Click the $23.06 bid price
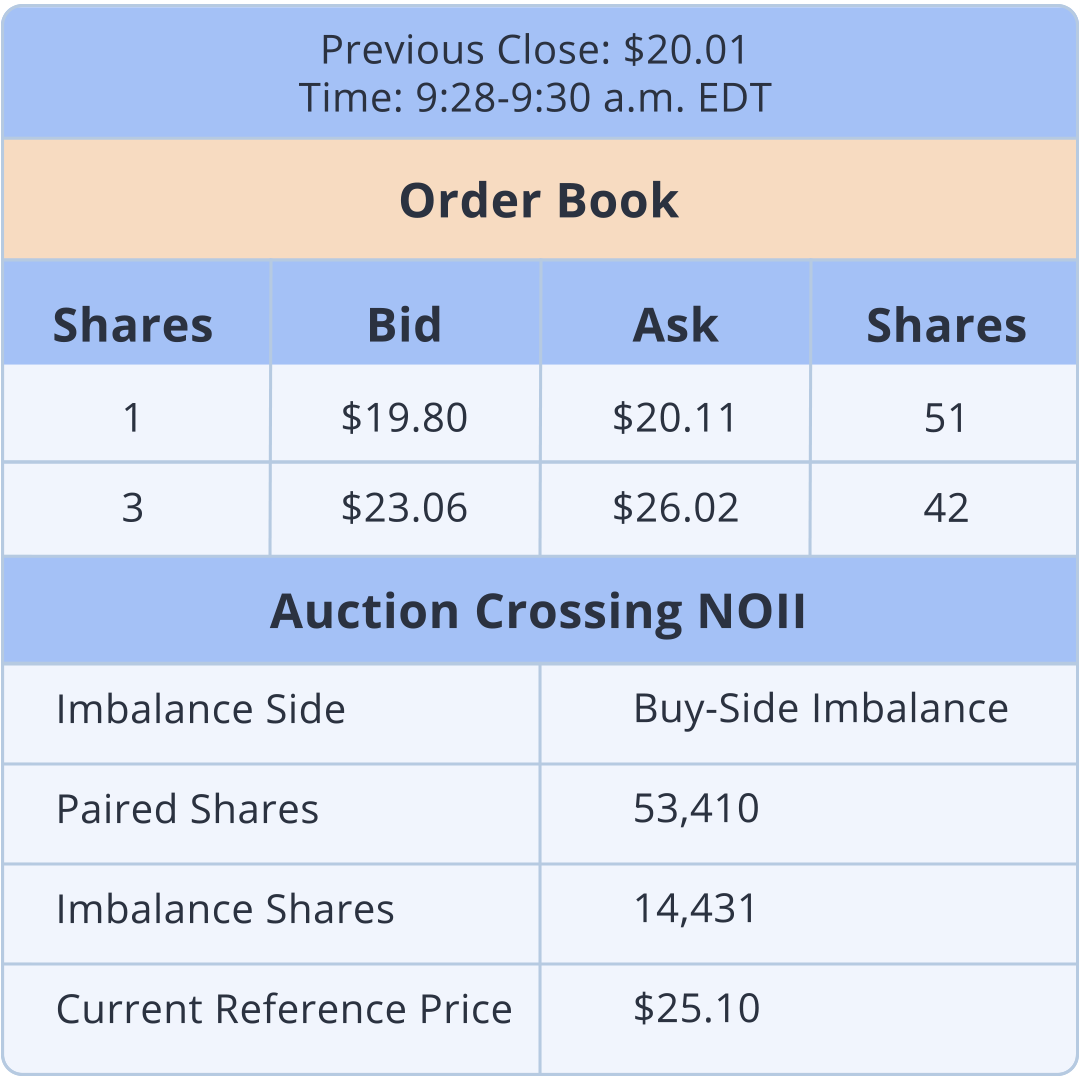Screen dimensions: 1080x1080 pos(404,508)
